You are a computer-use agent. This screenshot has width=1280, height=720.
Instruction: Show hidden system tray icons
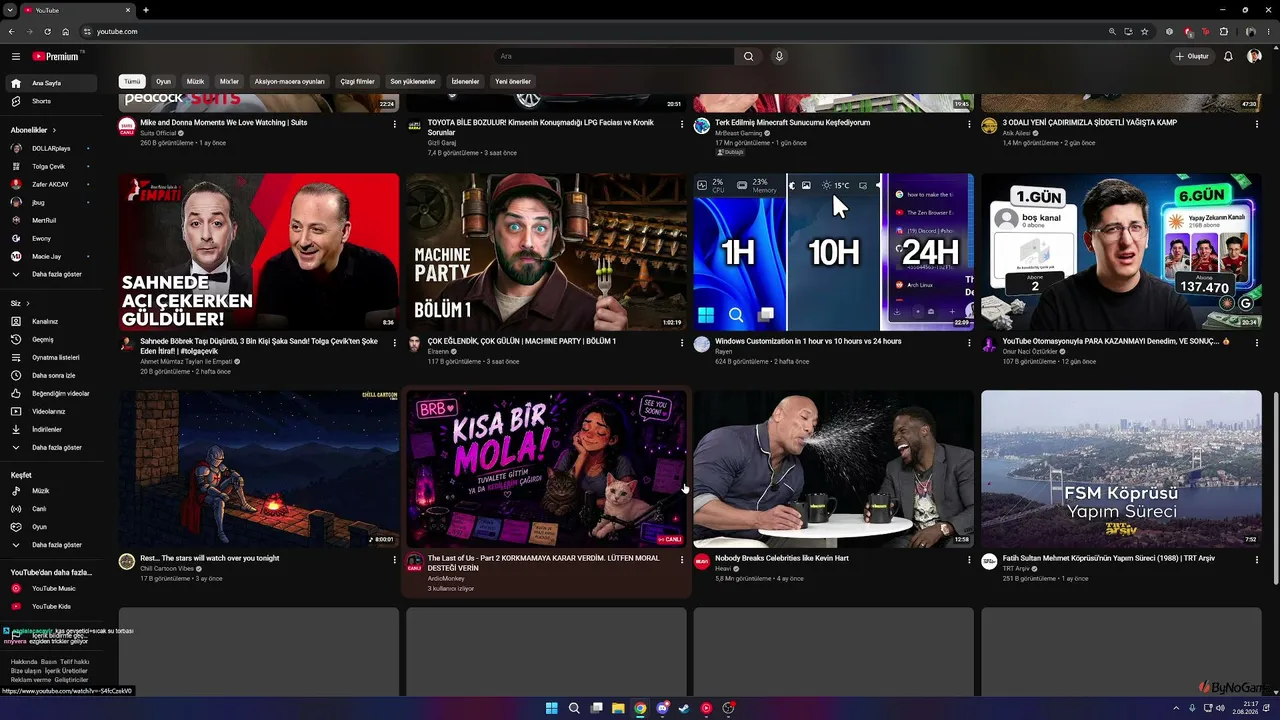pos(1176,708)
